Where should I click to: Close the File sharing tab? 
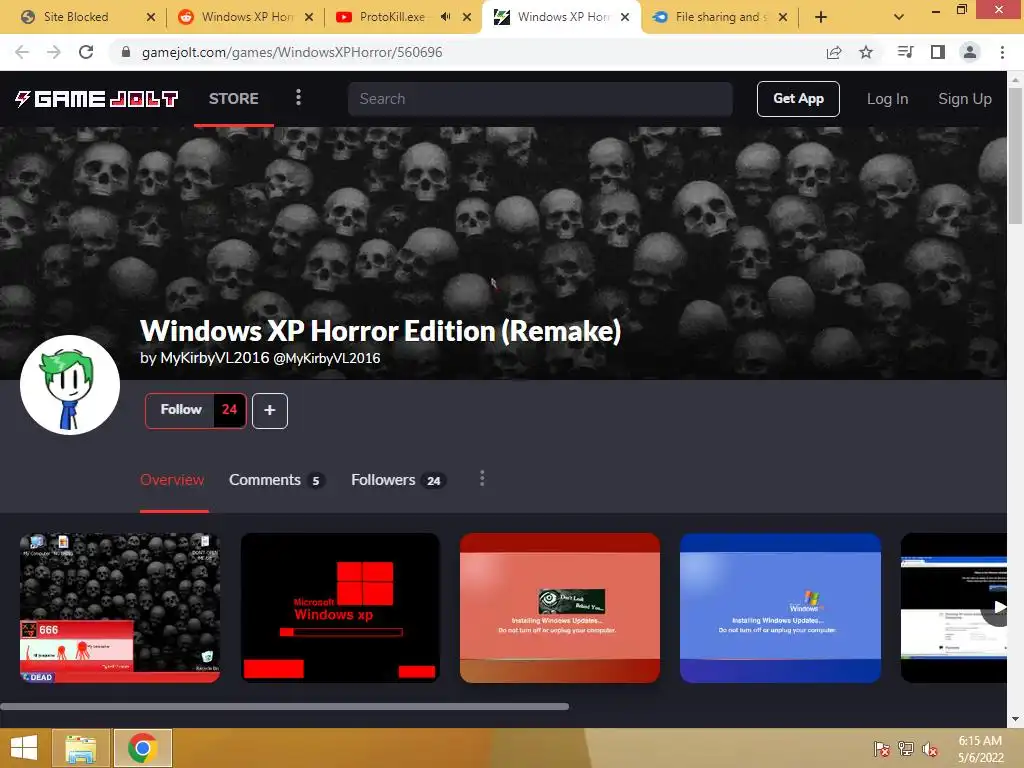coord(783,17)
